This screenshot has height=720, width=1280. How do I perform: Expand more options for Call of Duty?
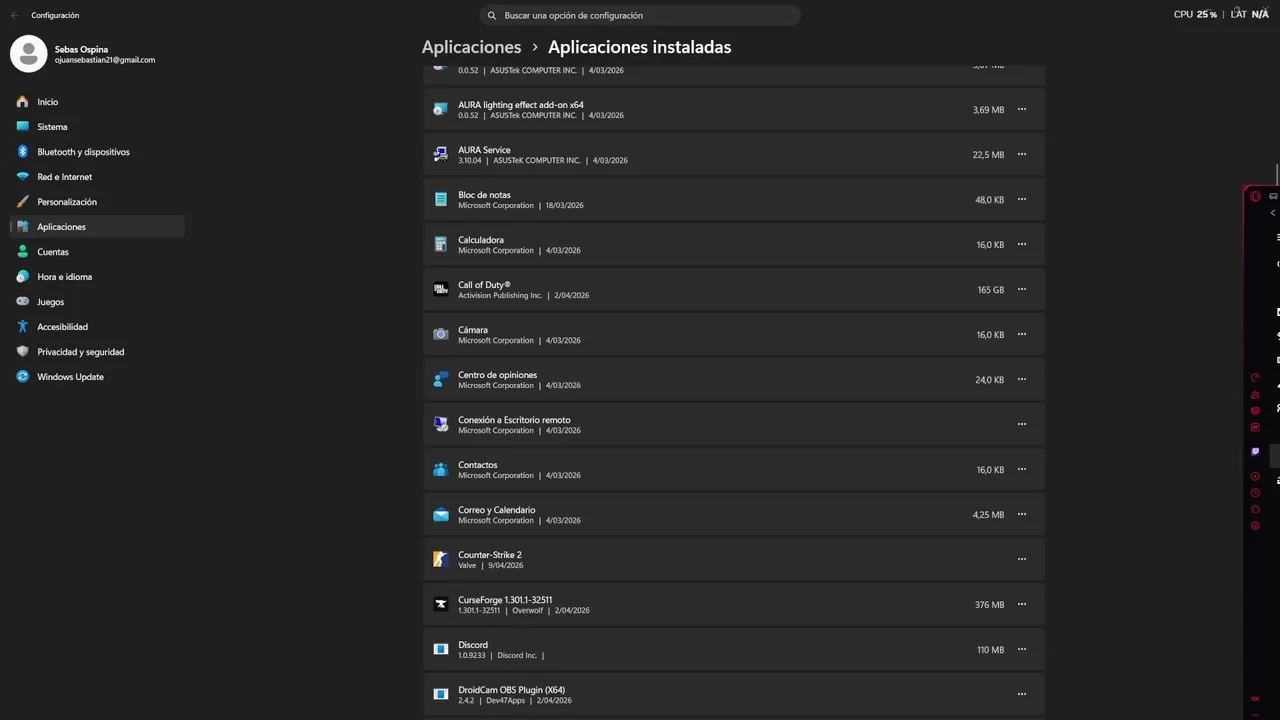coord(1021,289)
